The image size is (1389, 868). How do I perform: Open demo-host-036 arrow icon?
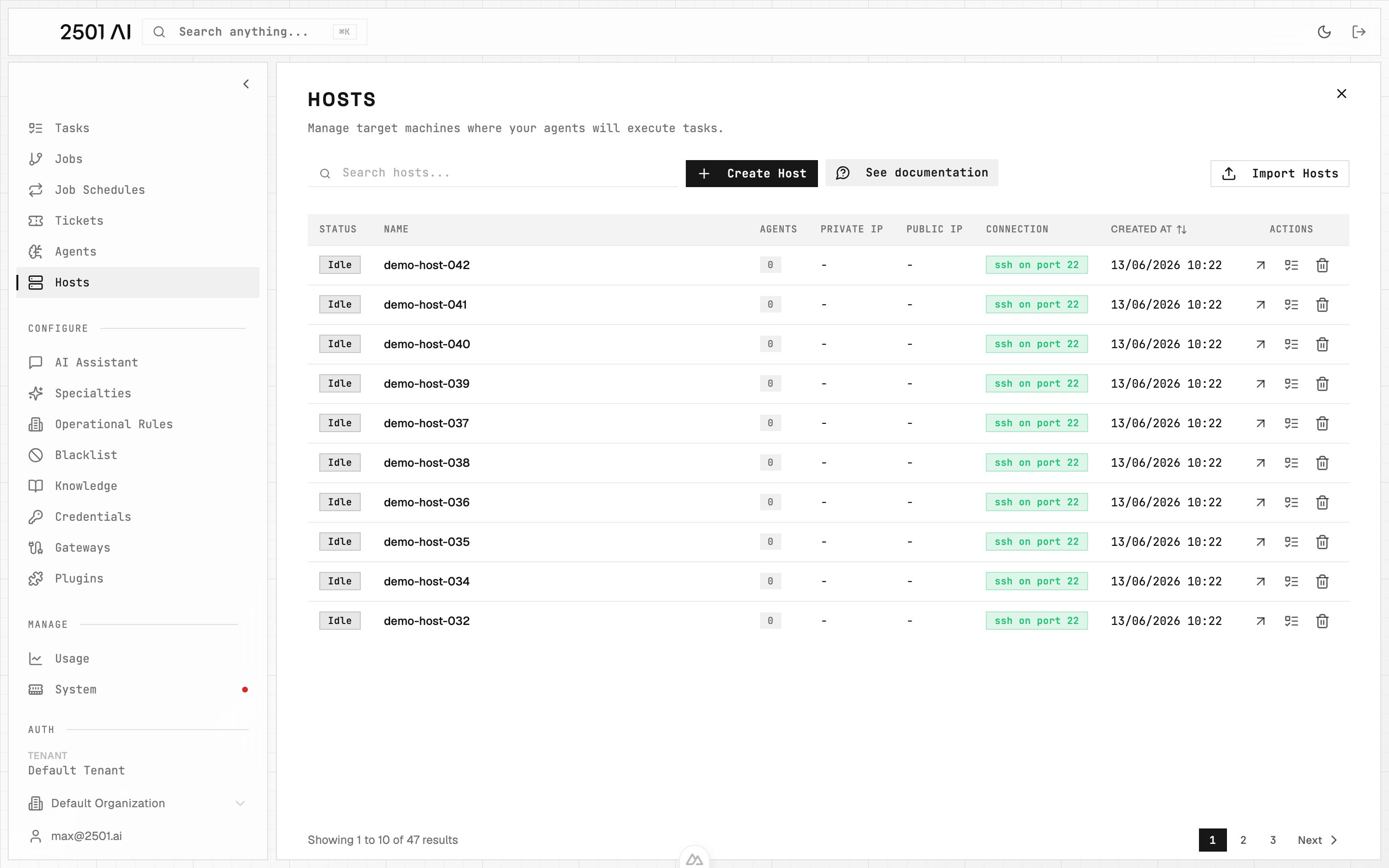1260,502
